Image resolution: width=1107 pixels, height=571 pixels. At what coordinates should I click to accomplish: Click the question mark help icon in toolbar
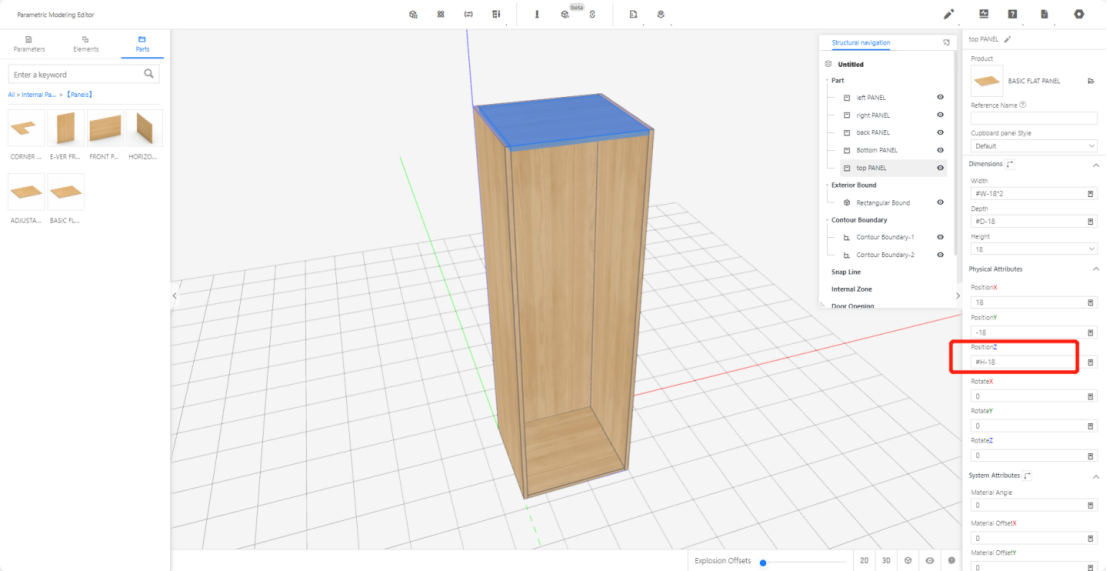pos(1013,14)
